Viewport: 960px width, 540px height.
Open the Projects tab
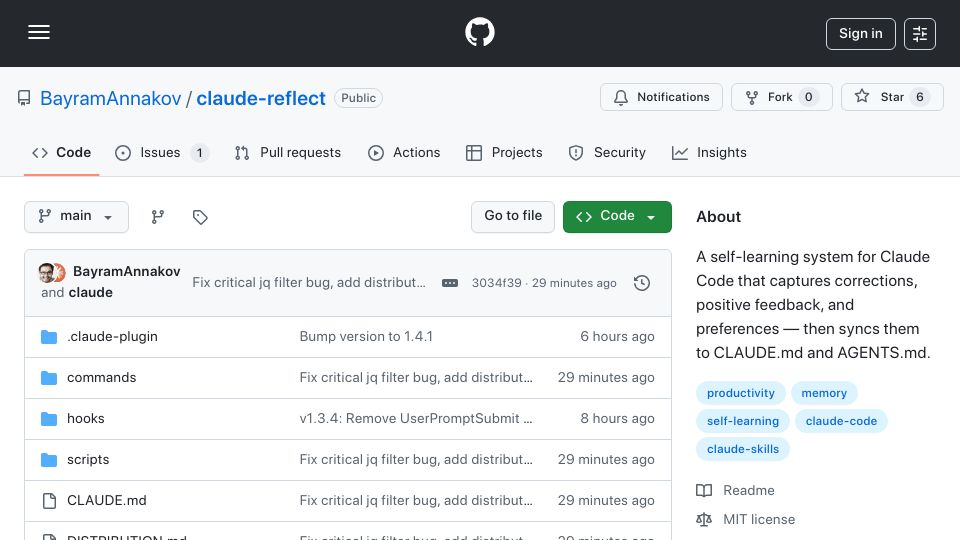click(x=504, y=152)
